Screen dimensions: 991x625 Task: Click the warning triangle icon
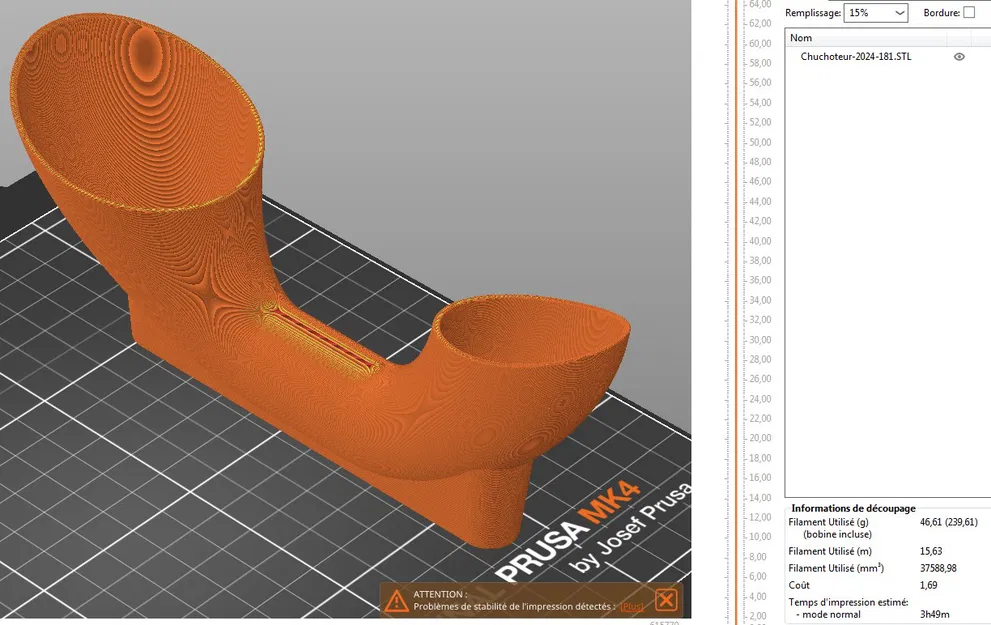coord(396,600)
